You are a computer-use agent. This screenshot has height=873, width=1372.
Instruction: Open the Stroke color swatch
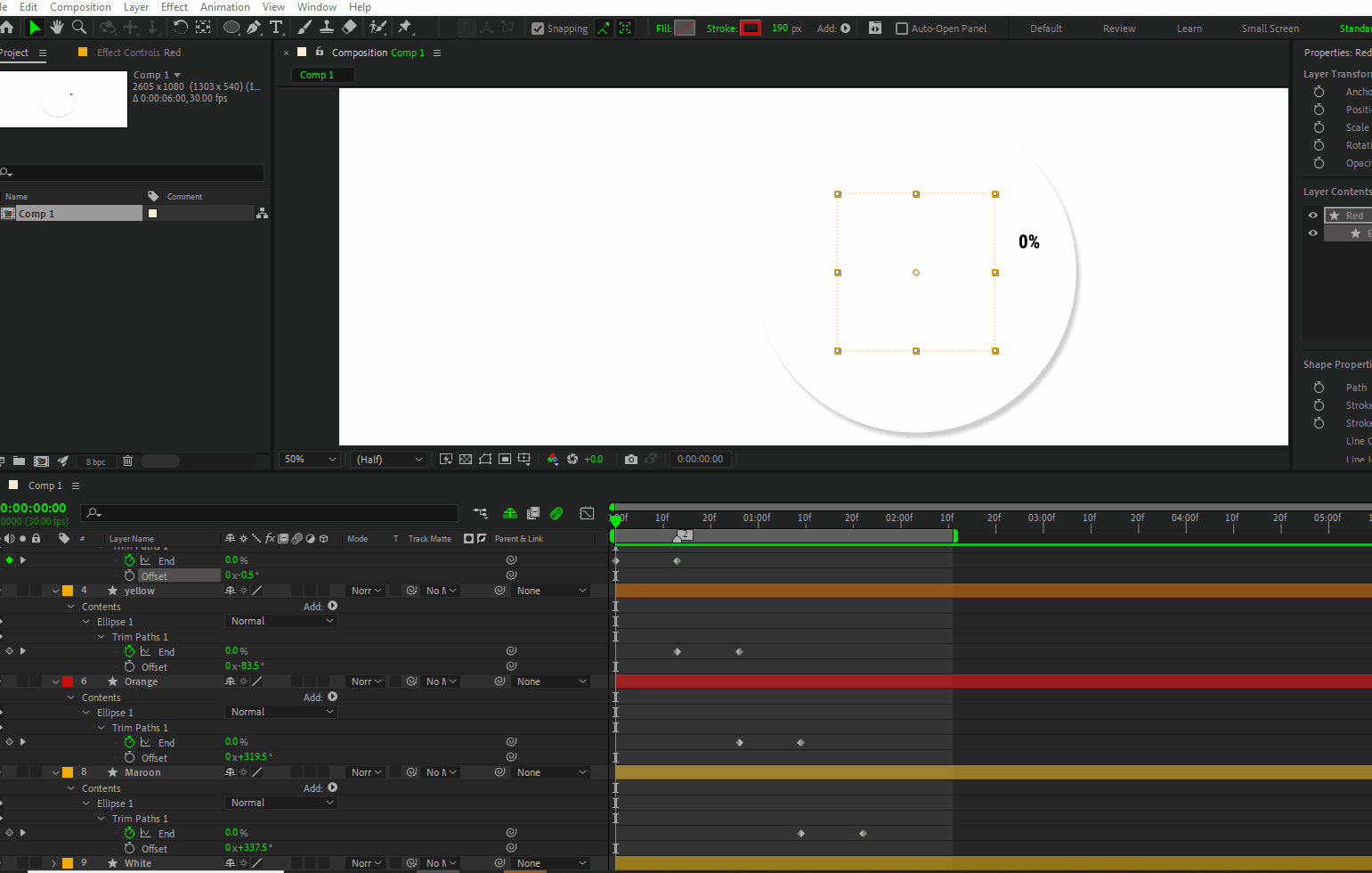tap(751, 29)
